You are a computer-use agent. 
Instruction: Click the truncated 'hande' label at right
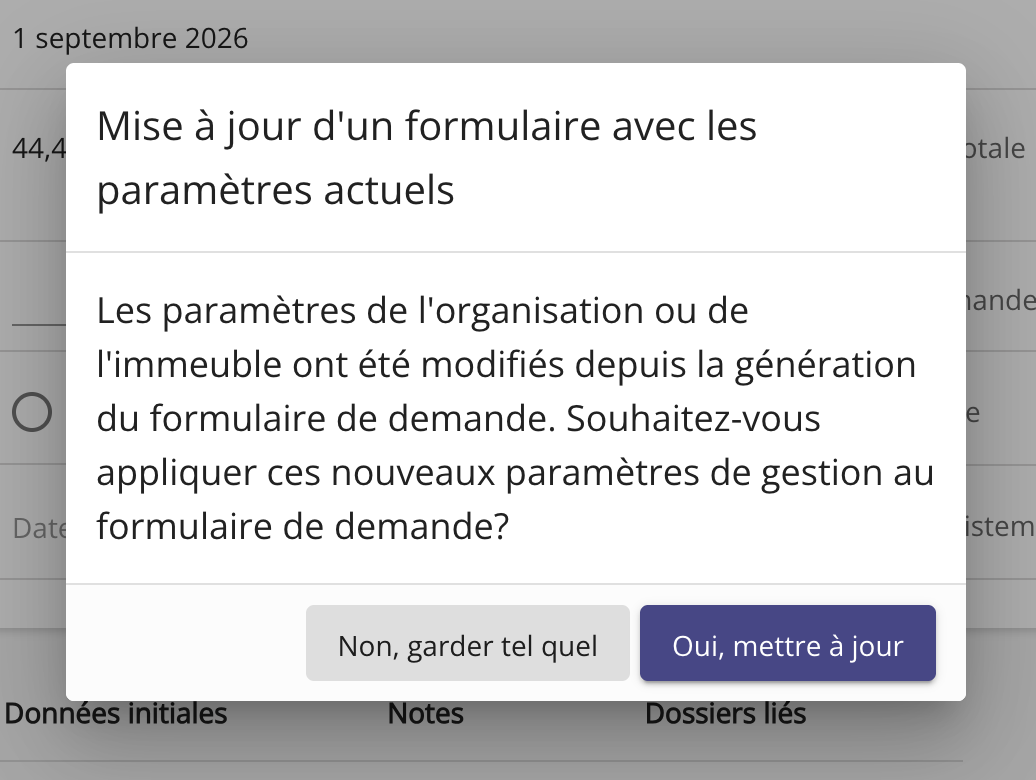(x=1000, y=301)
